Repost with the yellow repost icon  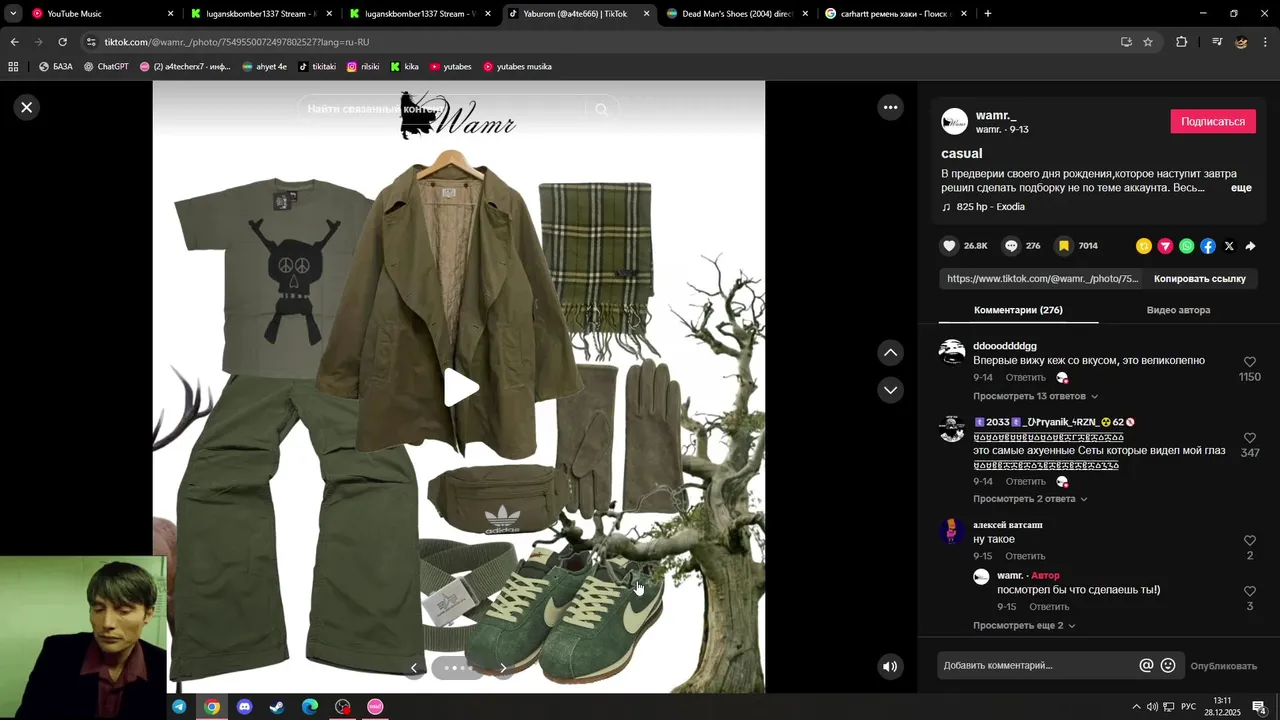pos(1144,246)
